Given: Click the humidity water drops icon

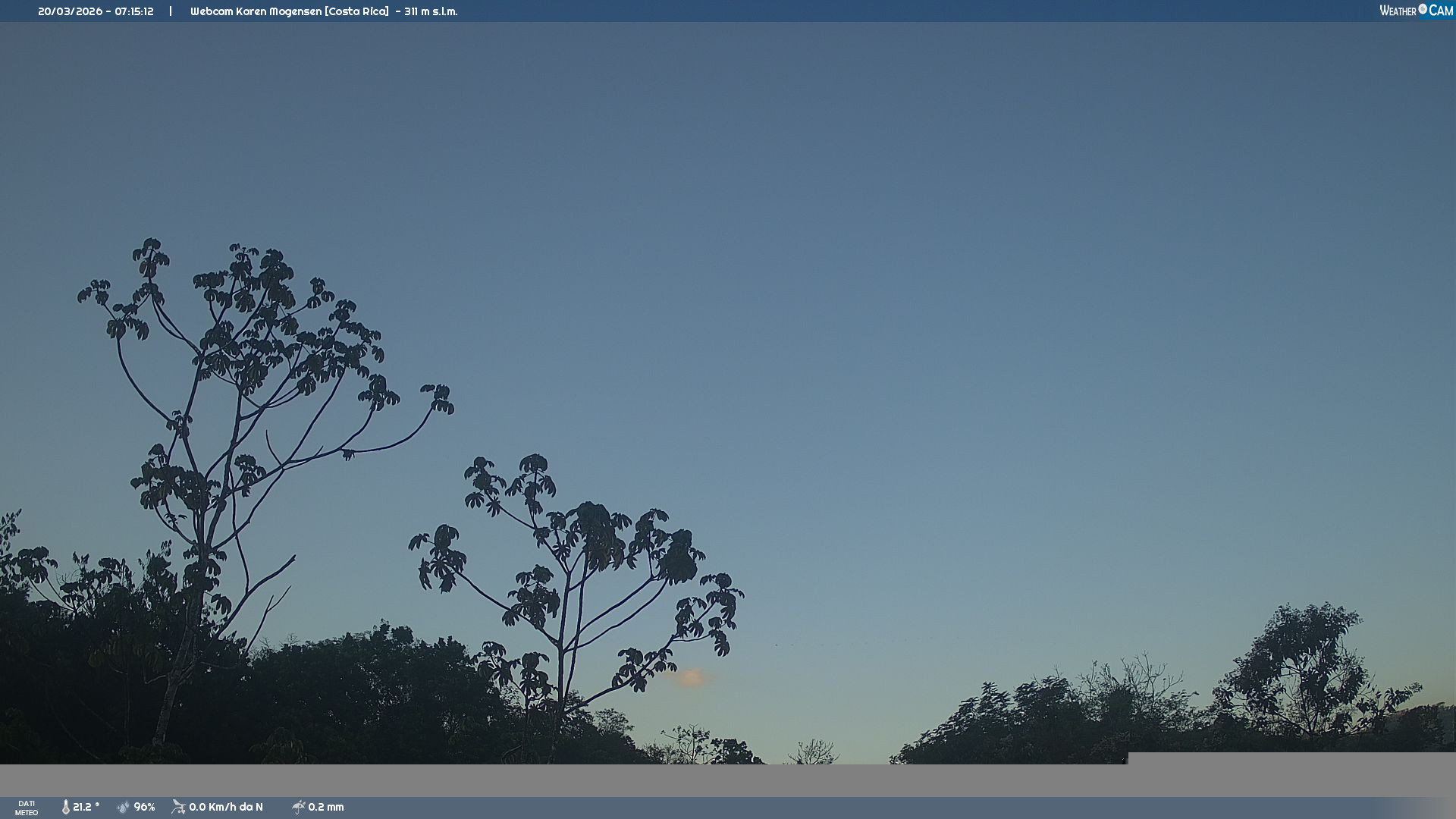Looking at the screenshot, I should (x=124, y=808).
